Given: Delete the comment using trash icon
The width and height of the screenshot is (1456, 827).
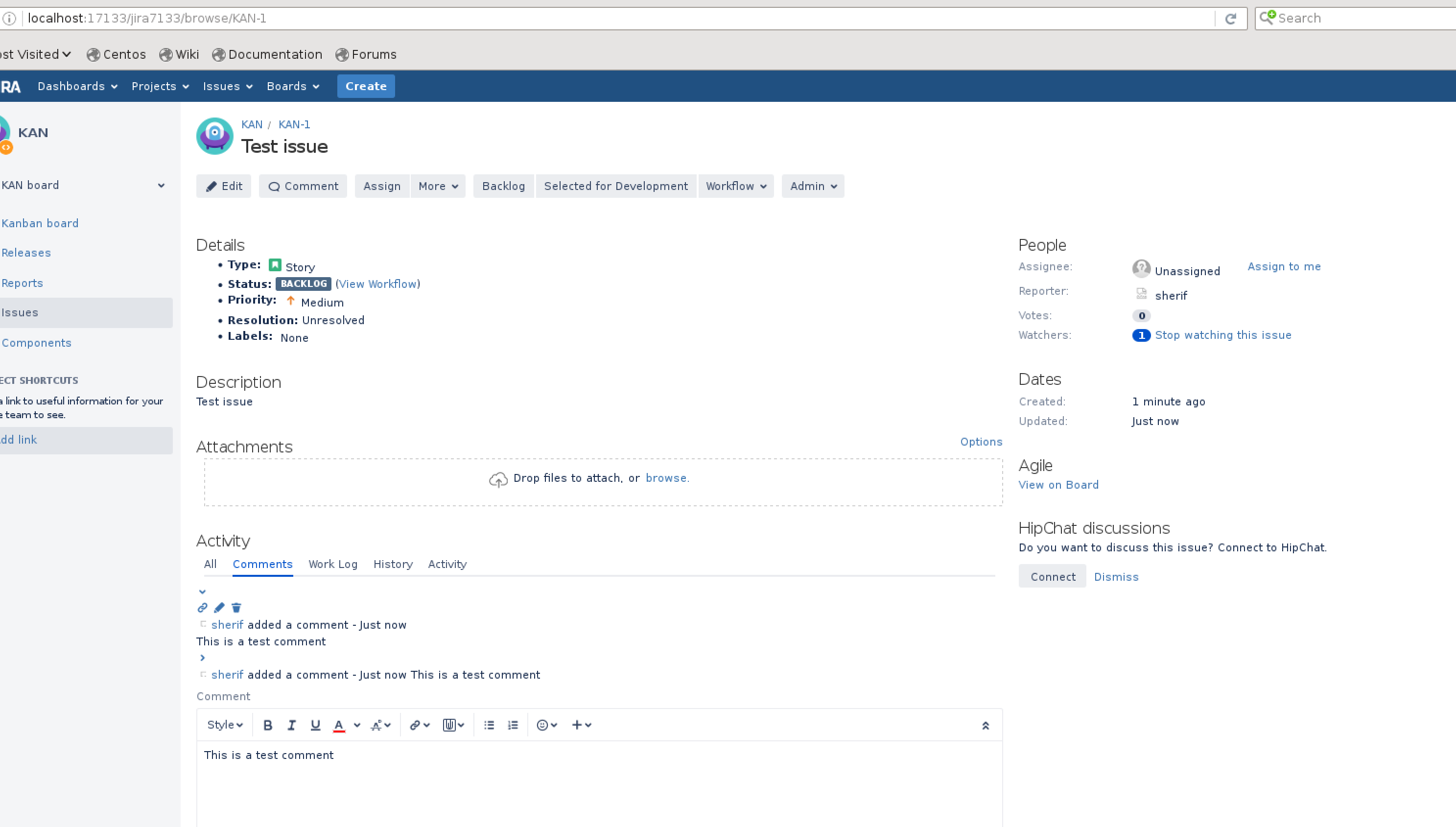Looking at the screenshot, I should click(236, 608).
